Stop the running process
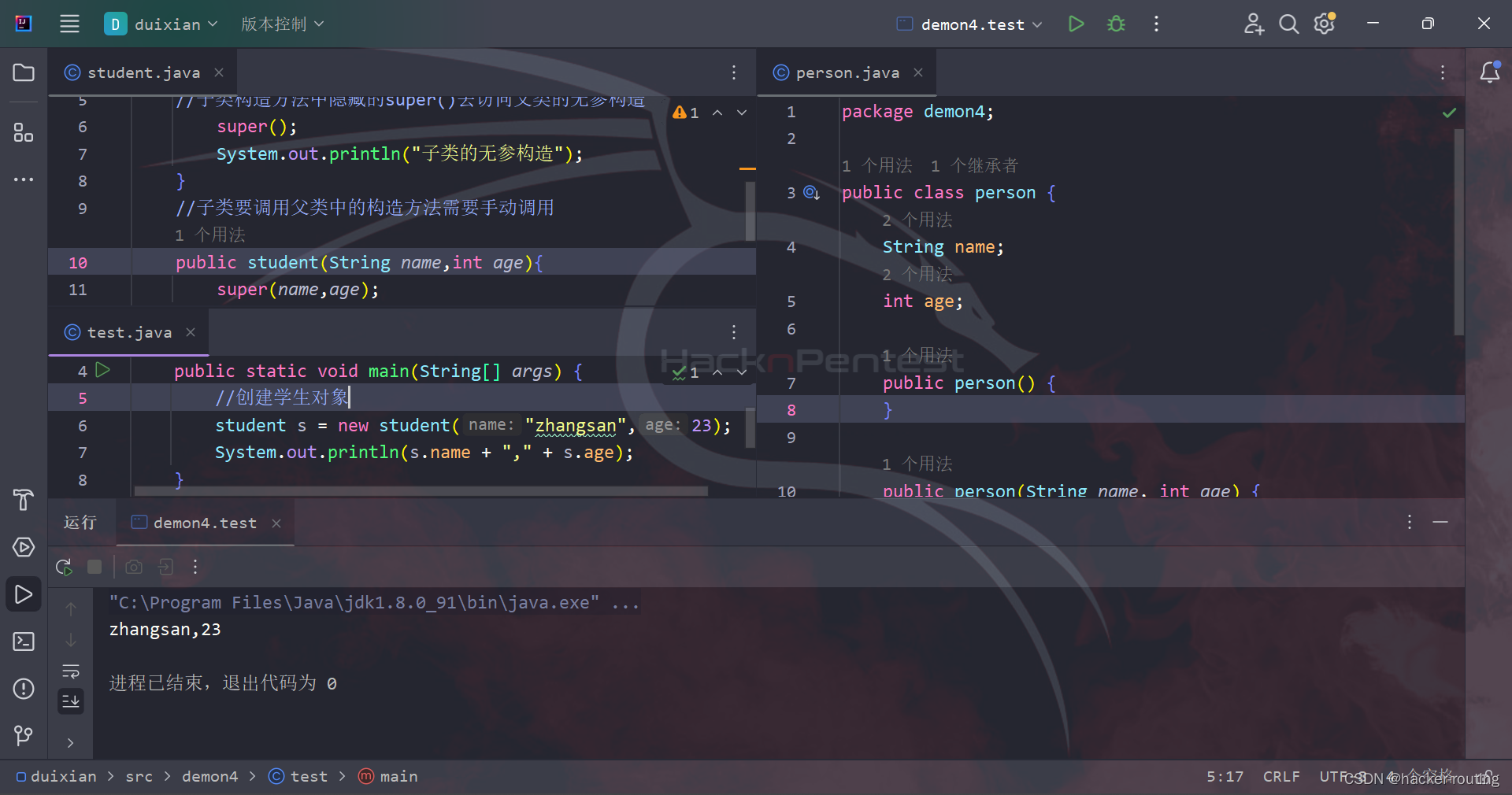 coord(94,567)
